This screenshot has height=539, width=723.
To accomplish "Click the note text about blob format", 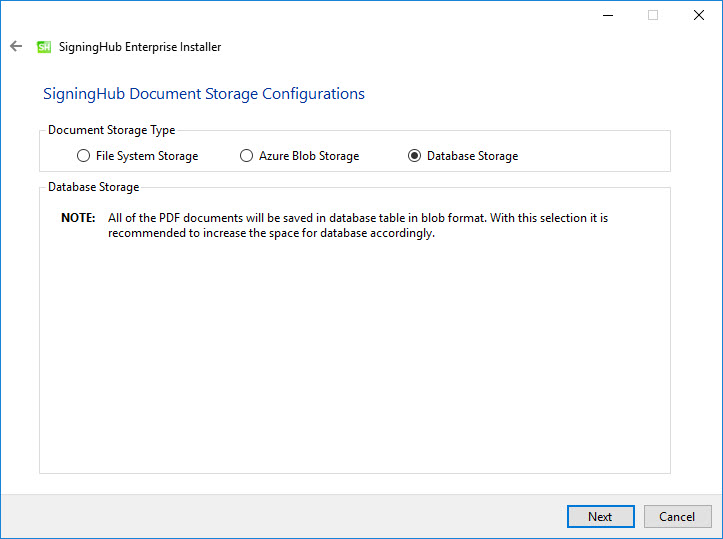I will click(358, 225).
